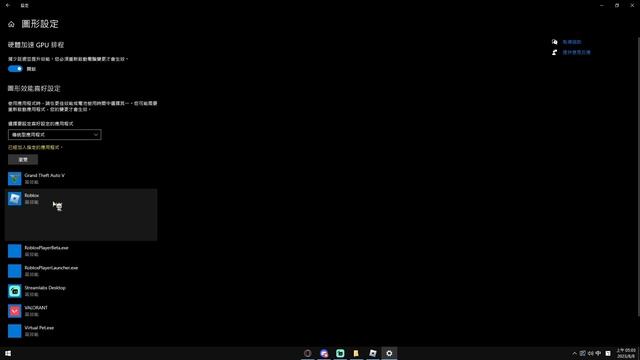Viewport: 640px width, 360px height.
Task: Click the Roblox app icon
Action: [15, 198]
